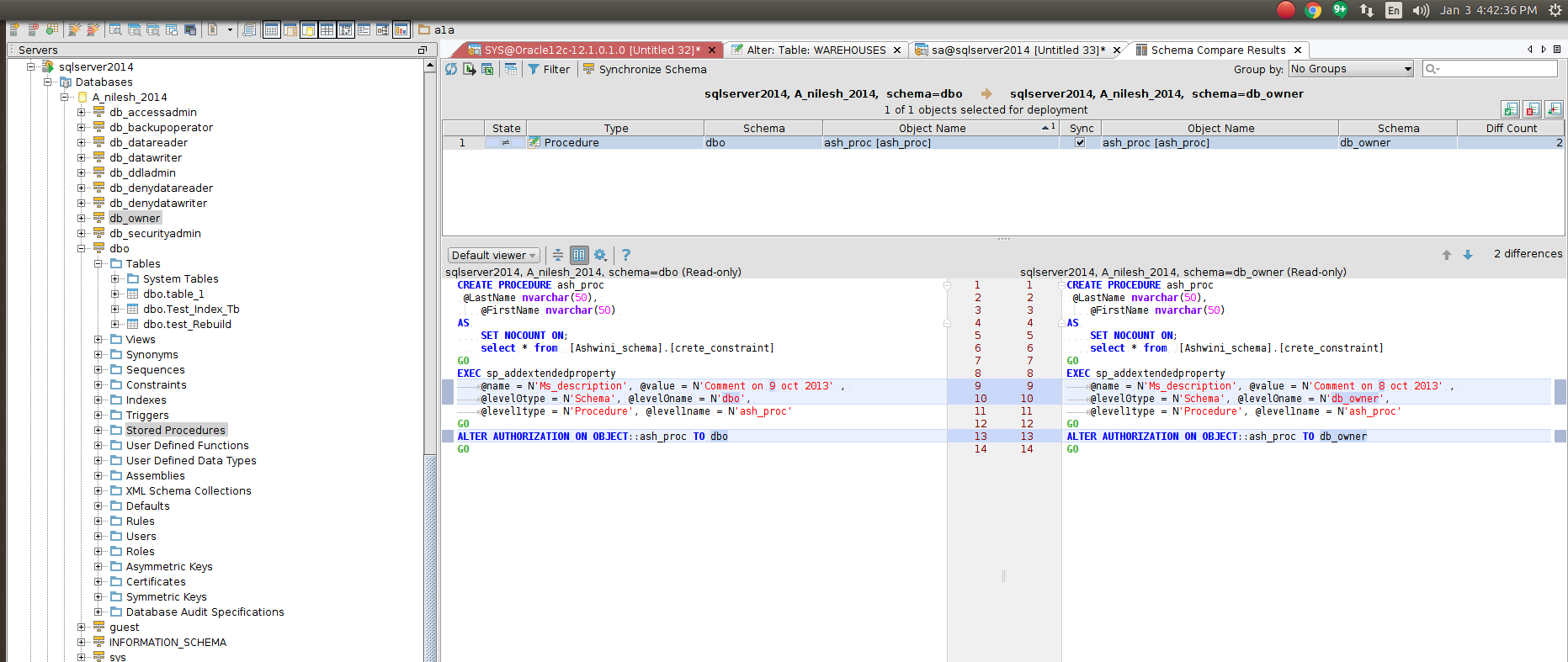
Task: Open the diff viewer help icon
Action: (x=626, y=255)
